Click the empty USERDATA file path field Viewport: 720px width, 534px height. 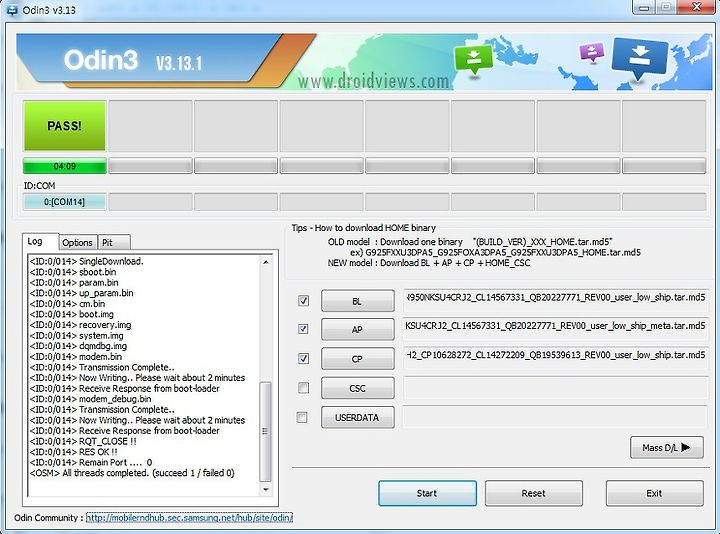click(556, 417)
